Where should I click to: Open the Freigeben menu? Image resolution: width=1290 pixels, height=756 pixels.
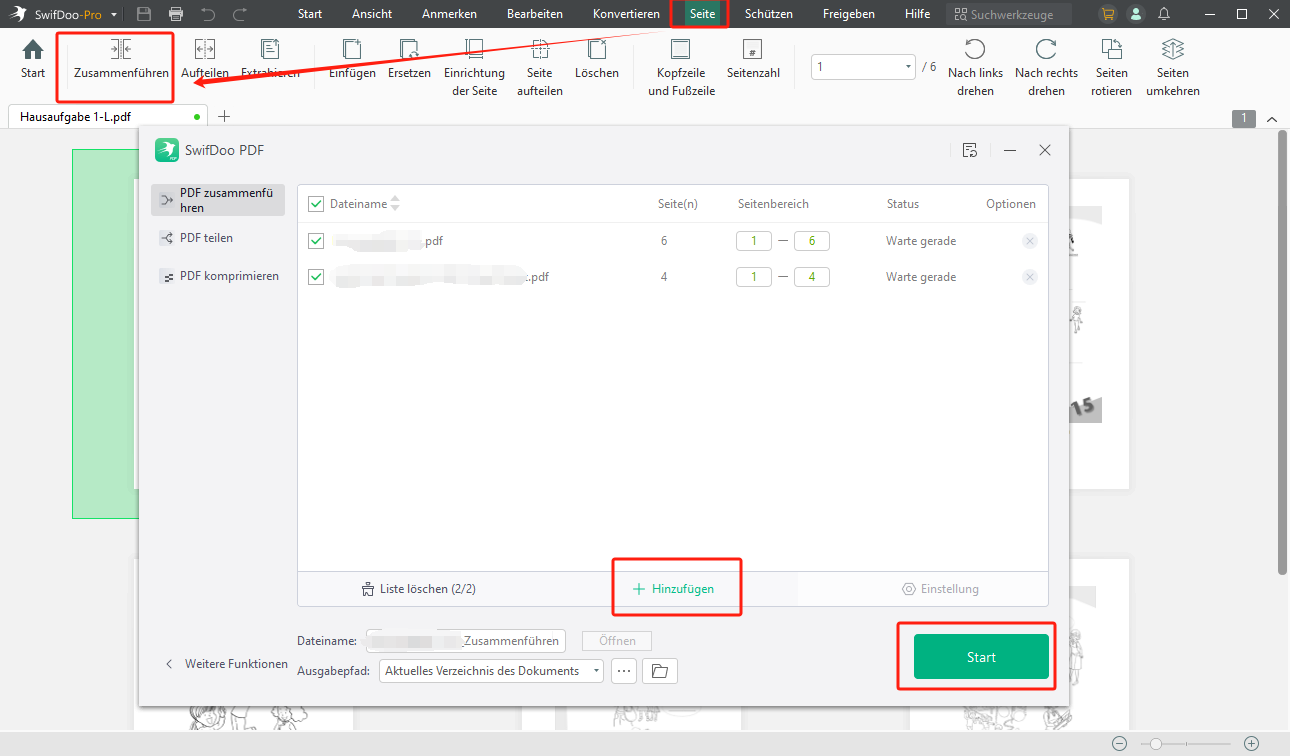click(x=849, y=14)
